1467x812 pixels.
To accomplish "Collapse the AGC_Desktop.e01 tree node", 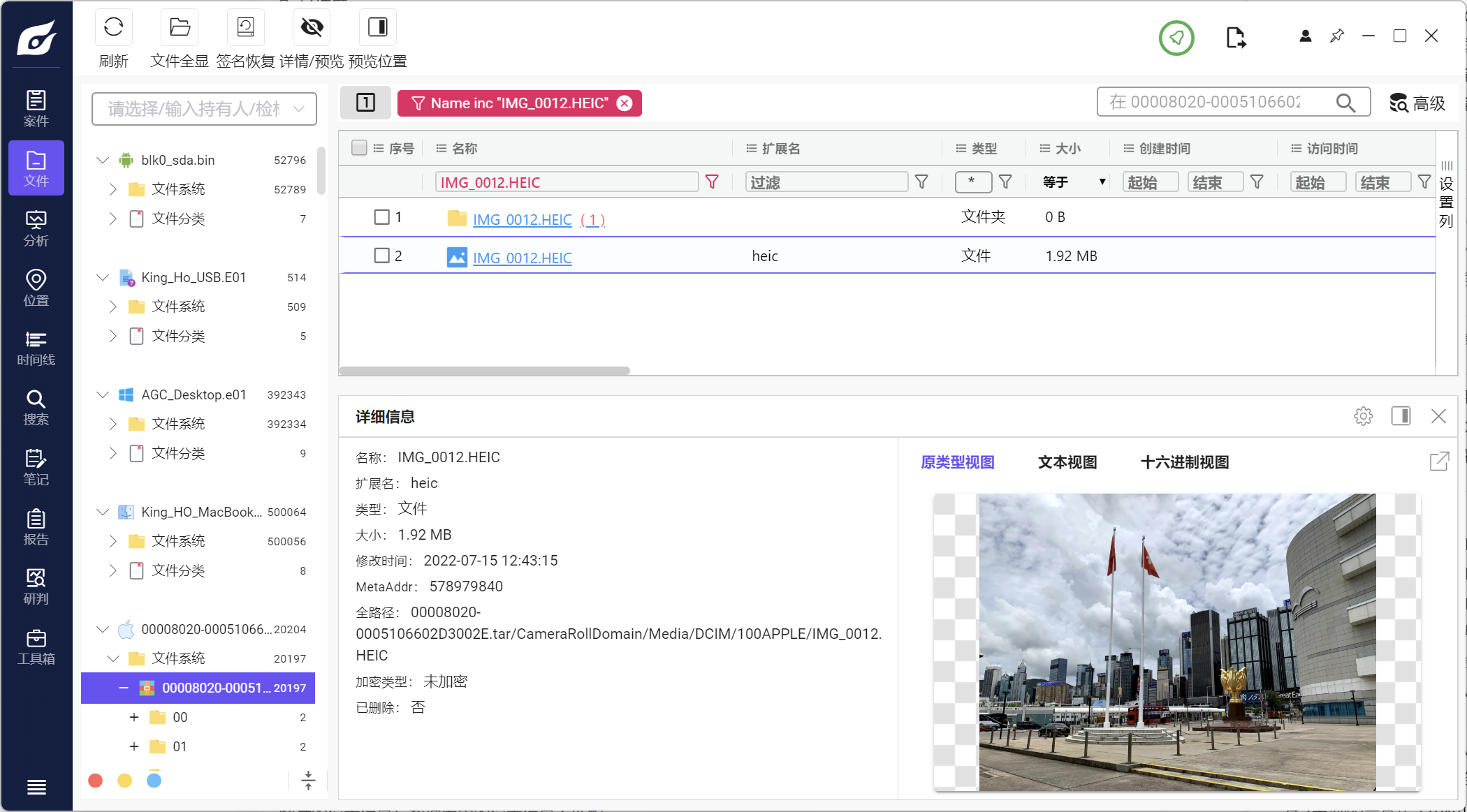I will click(x=102, y=394).
